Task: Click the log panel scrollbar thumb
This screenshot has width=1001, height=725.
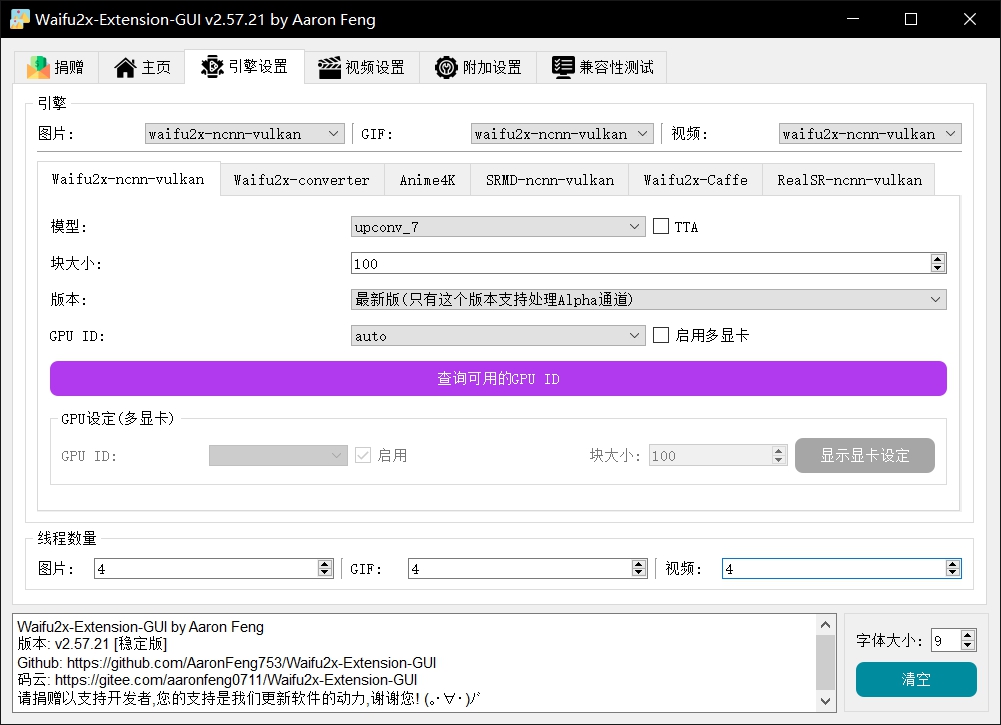Action: tap(825, 662)
